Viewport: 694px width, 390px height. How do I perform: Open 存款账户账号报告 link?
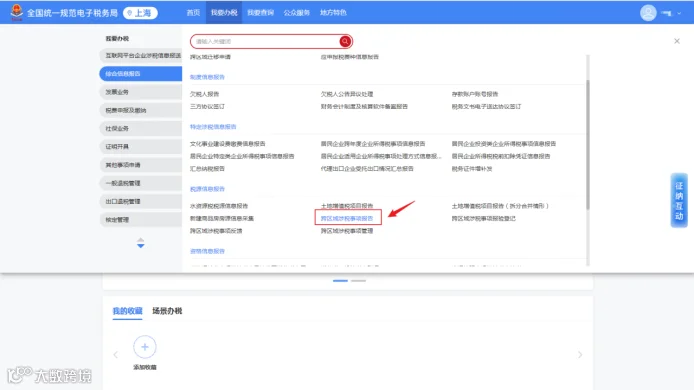click(474, 94)
